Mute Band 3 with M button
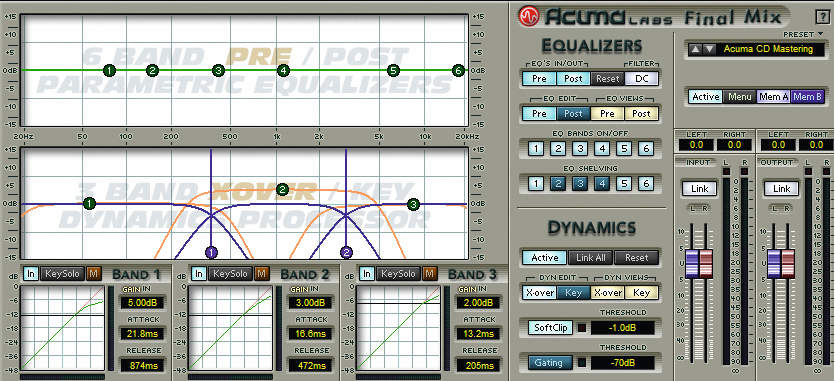Image resolution: width=835 pixels, height=381 pixels. point(429,274)
